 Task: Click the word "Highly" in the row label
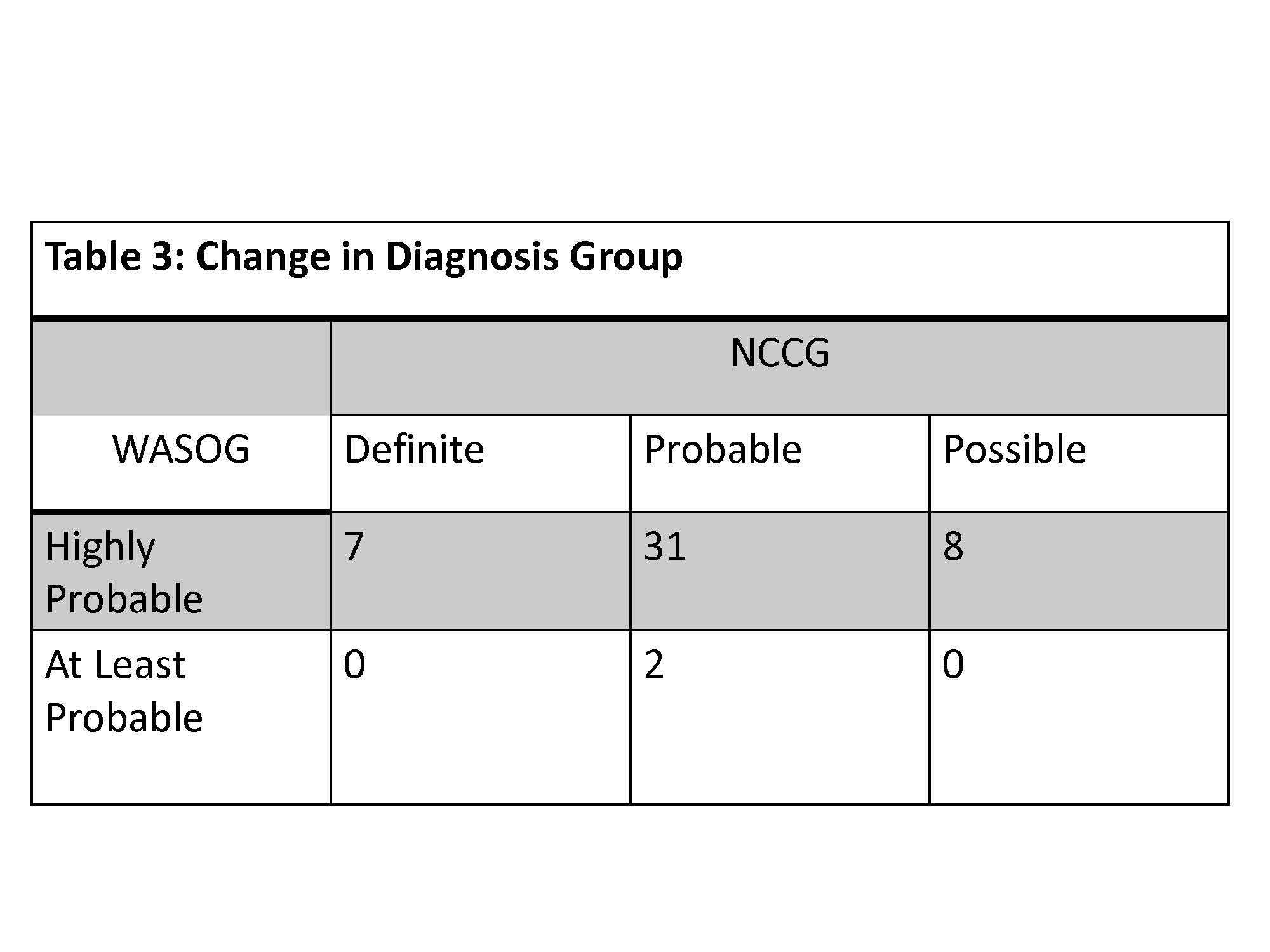pos(100,547)
